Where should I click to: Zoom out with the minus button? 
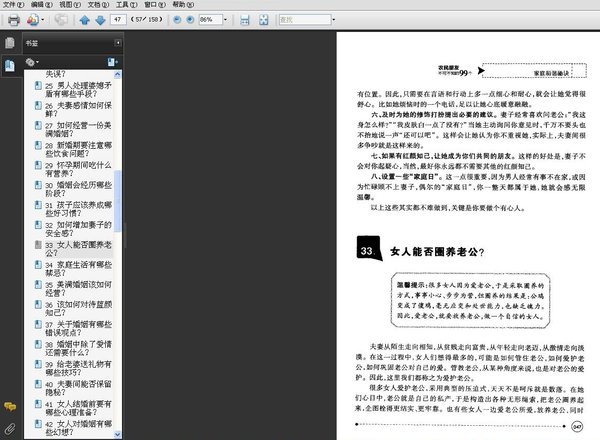coord(177,20)
